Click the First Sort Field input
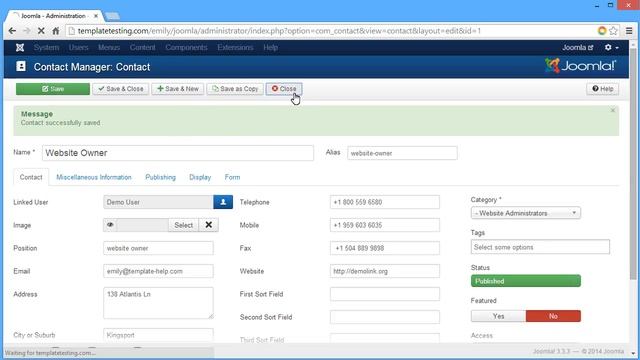 pyautogui.click(x=384, y=294)
